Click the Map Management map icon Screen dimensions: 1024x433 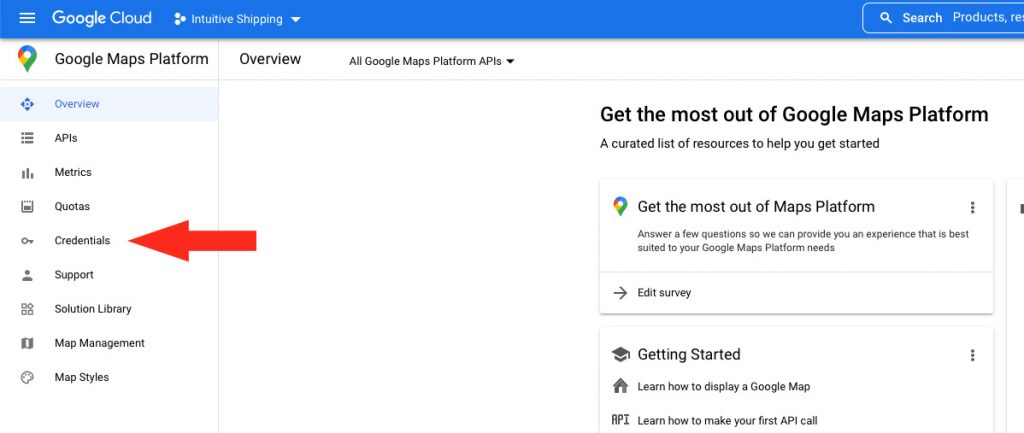(x=27, y=343)
